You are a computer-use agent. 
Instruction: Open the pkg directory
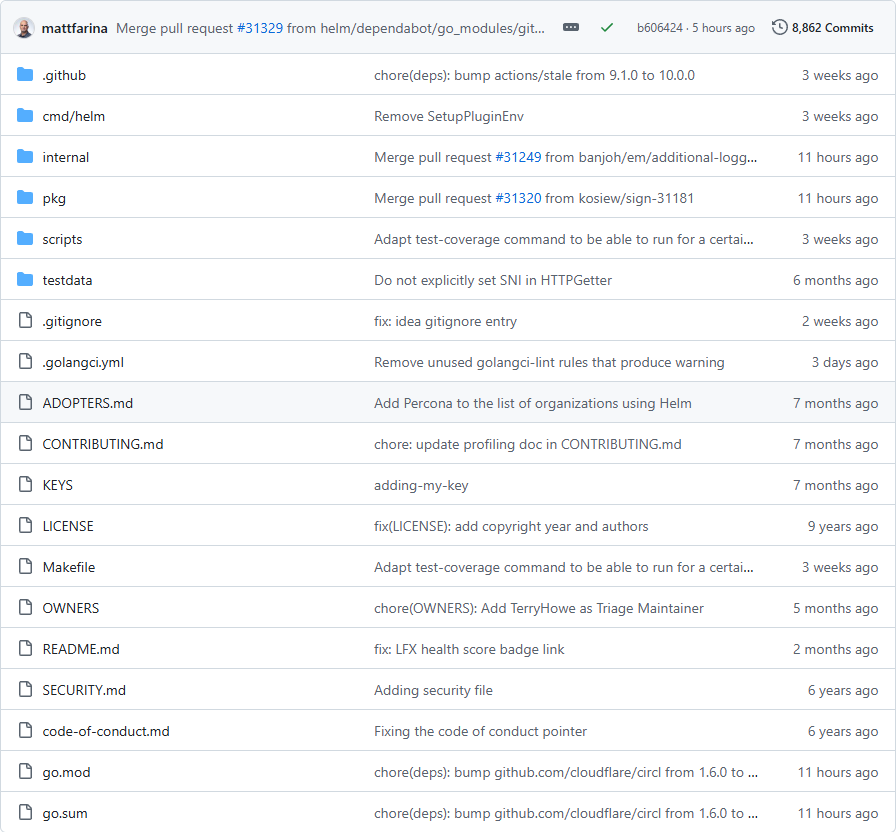pos(54,198)
